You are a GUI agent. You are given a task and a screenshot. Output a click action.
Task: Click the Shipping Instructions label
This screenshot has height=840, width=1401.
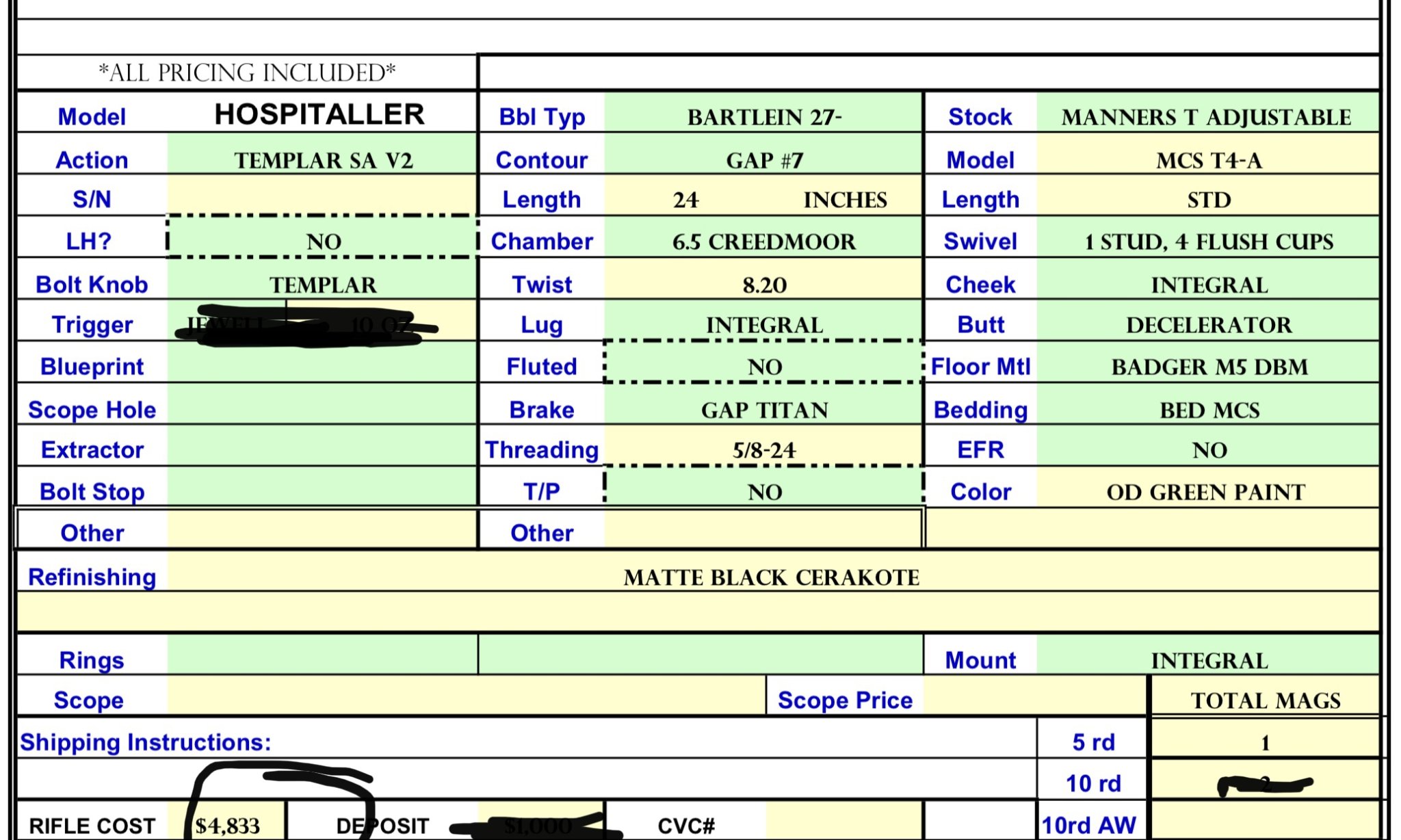146,742
